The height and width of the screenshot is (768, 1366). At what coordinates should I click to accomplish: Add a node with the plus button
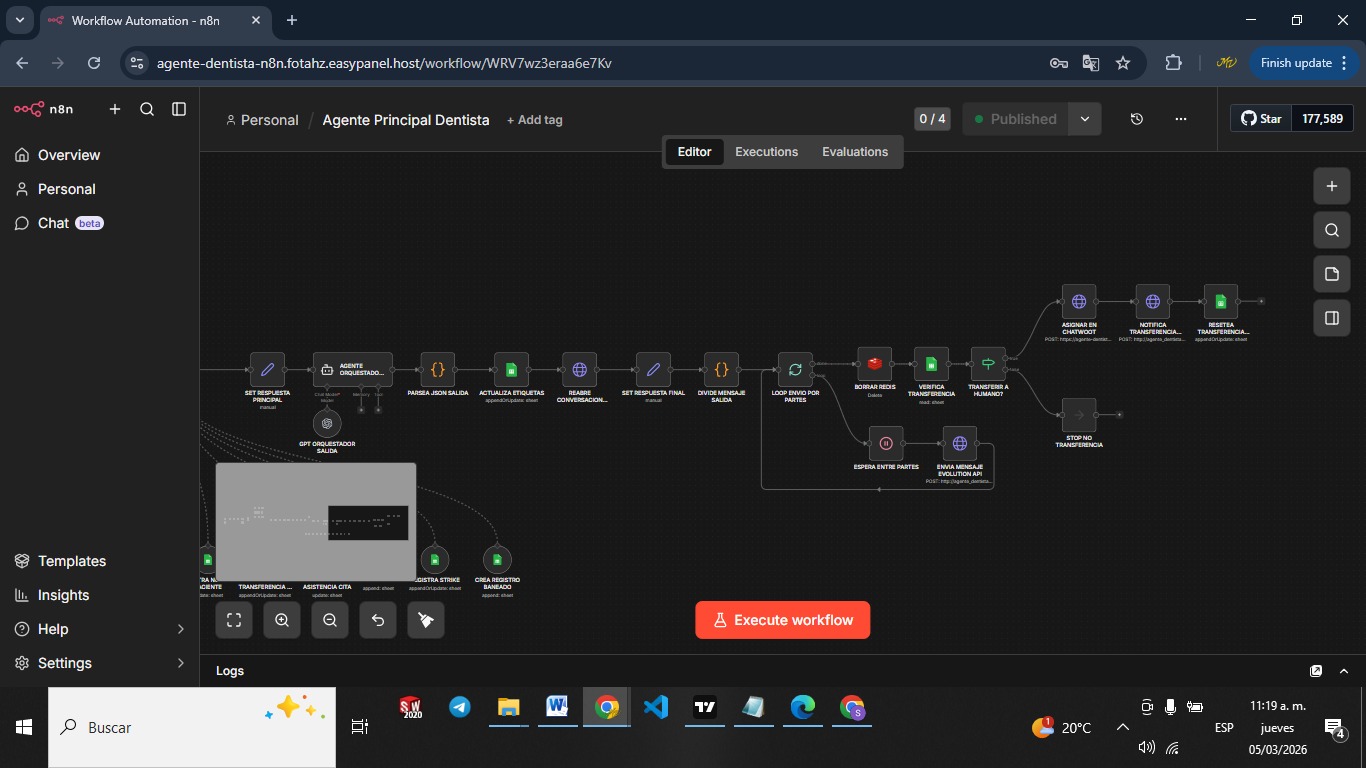click(x=1331, y=186)
